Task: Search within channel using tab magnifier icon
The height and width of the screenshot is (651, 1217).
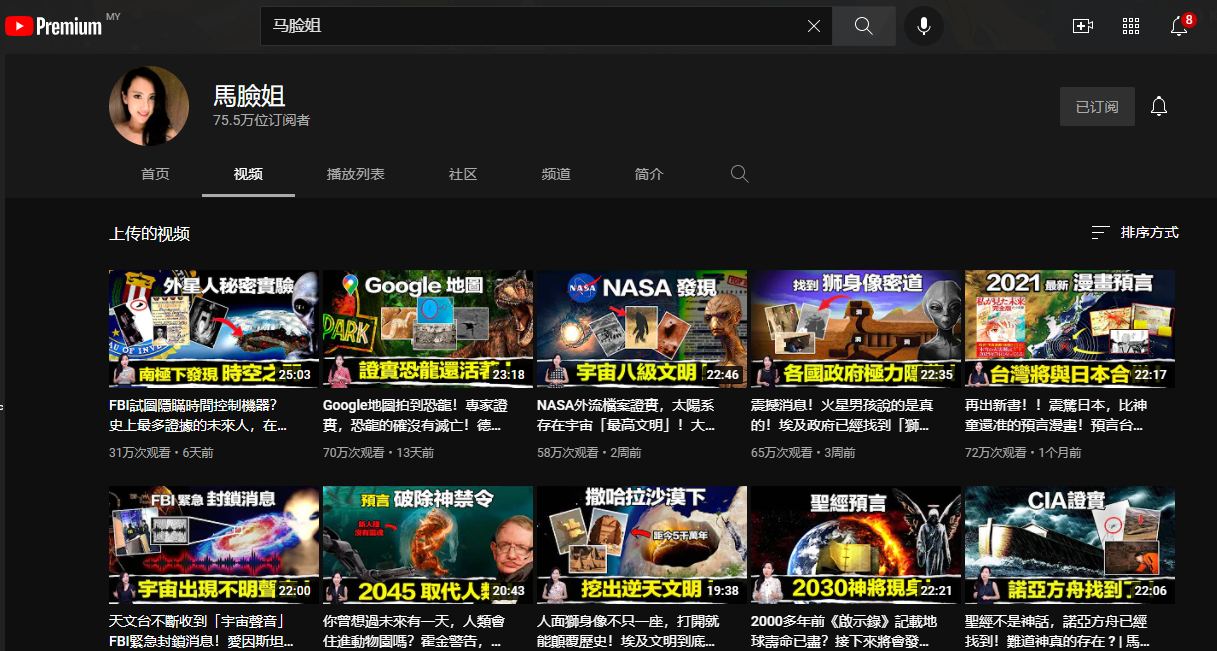Action: [x=739, y=174]
